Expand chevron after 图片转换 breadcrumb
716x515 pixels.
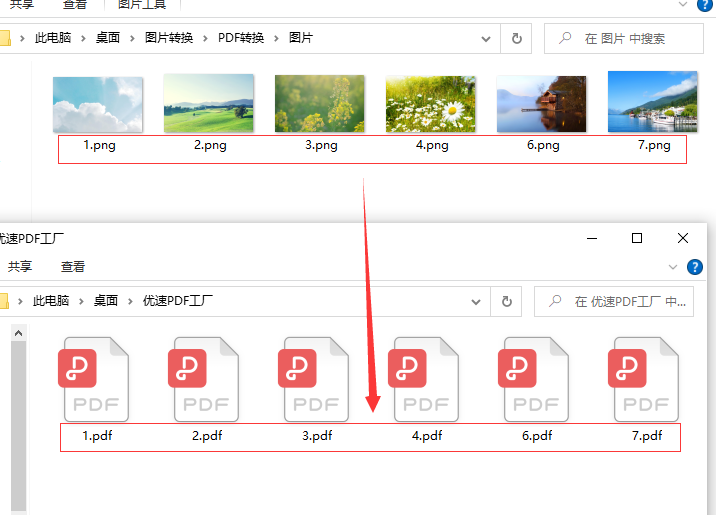[x=205, y=39]
